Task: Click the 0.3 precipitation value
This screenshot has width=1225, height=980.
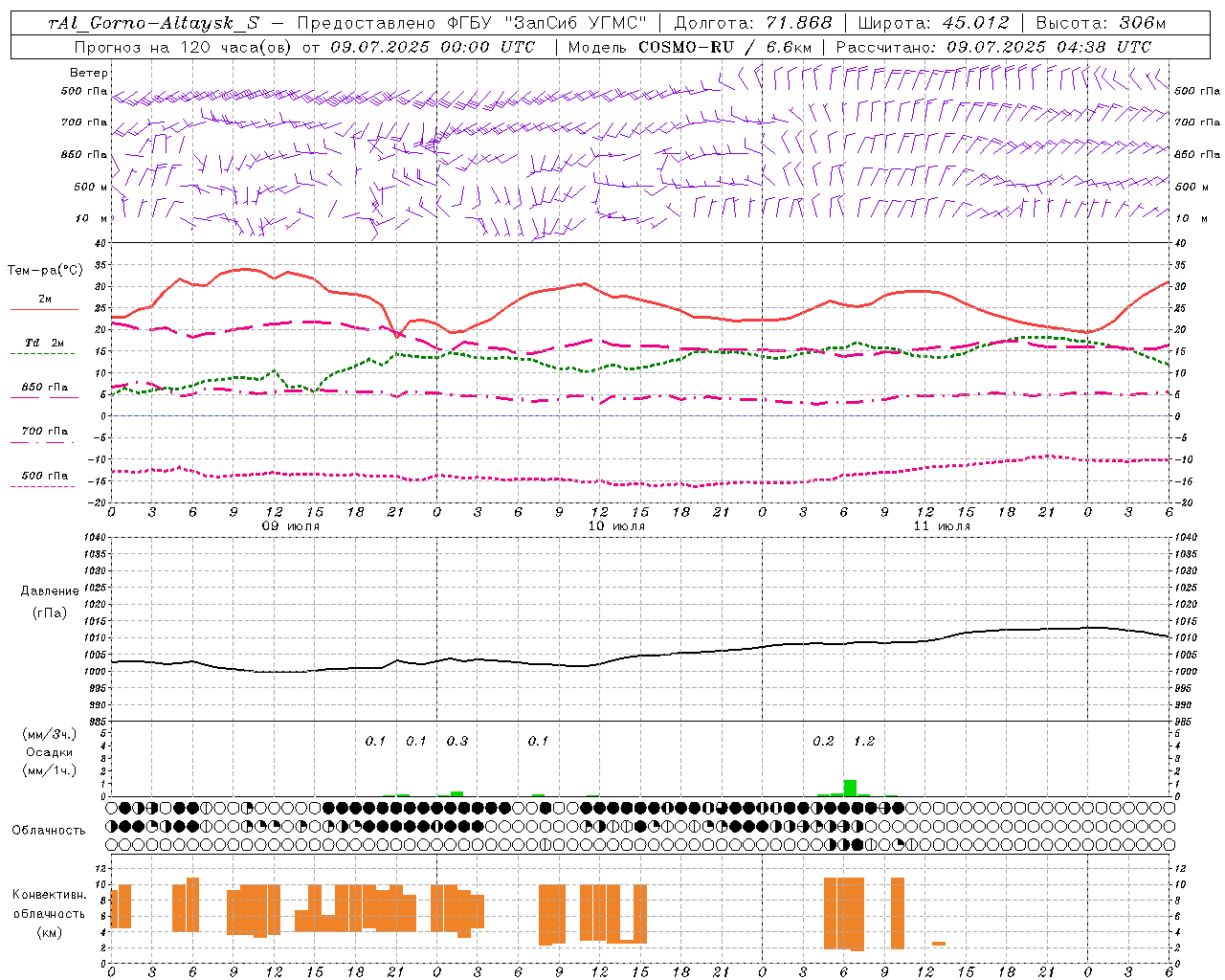Action: (457, 741)
